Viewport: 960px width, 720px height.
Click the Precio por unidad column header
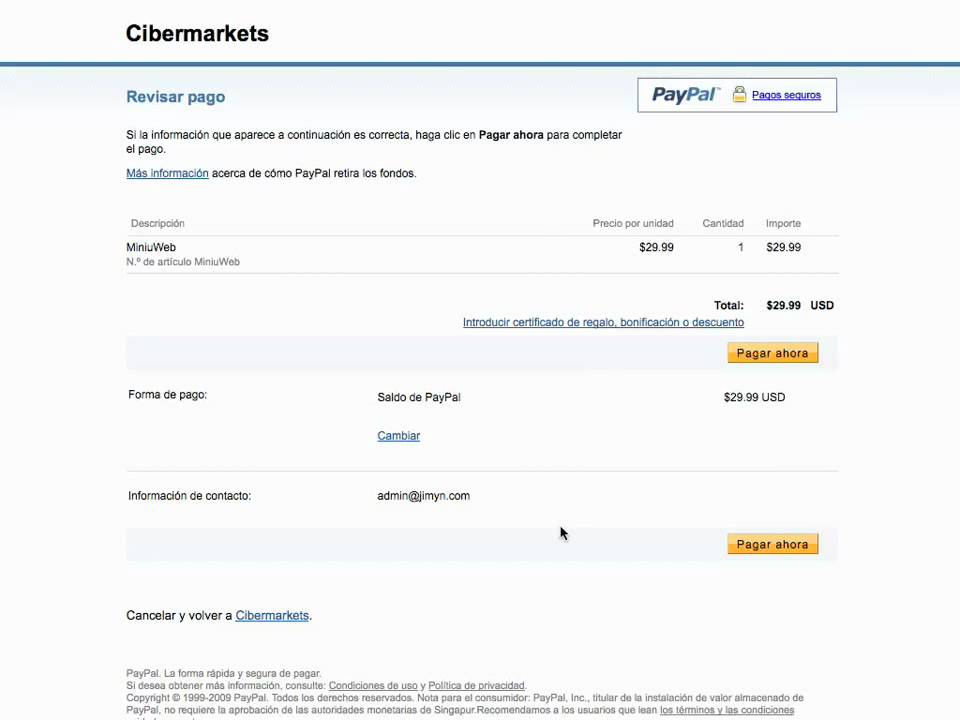point(633,223)
